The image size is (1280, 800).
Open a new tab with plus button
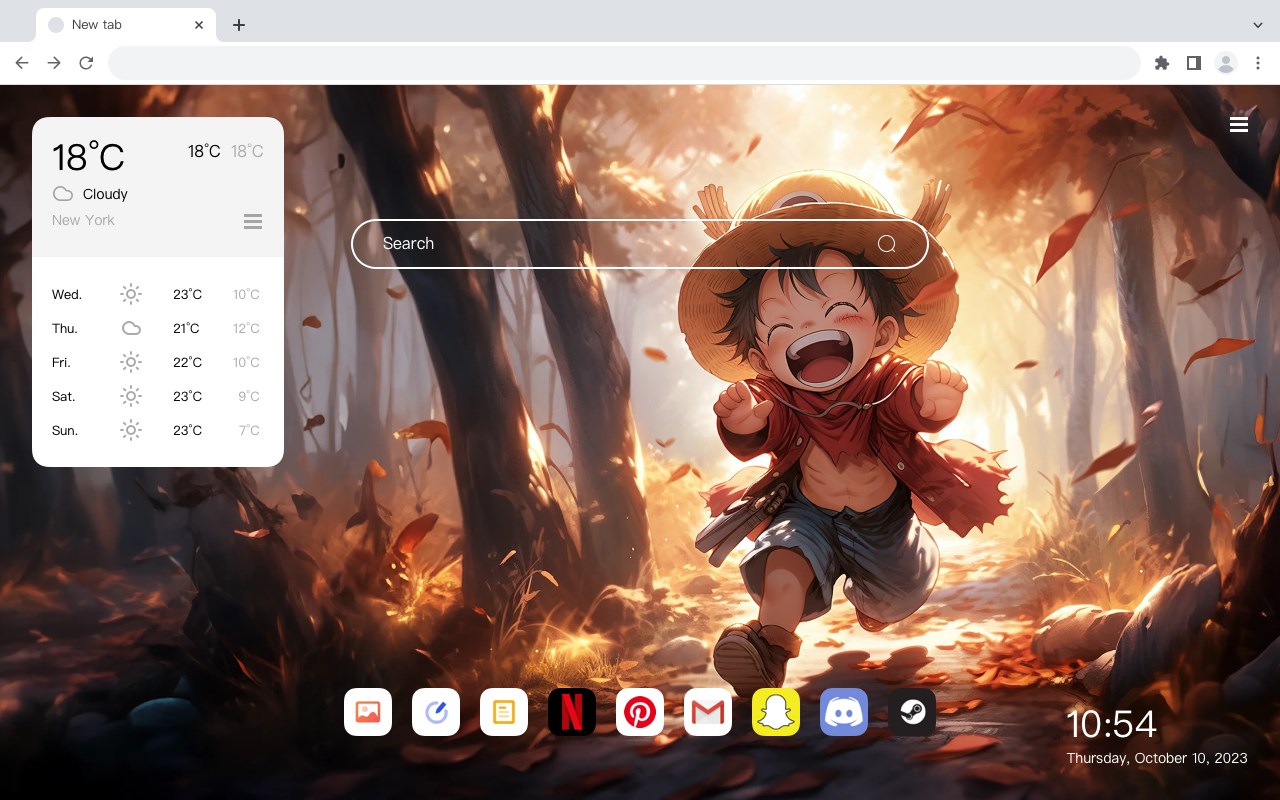click(238, 25)
